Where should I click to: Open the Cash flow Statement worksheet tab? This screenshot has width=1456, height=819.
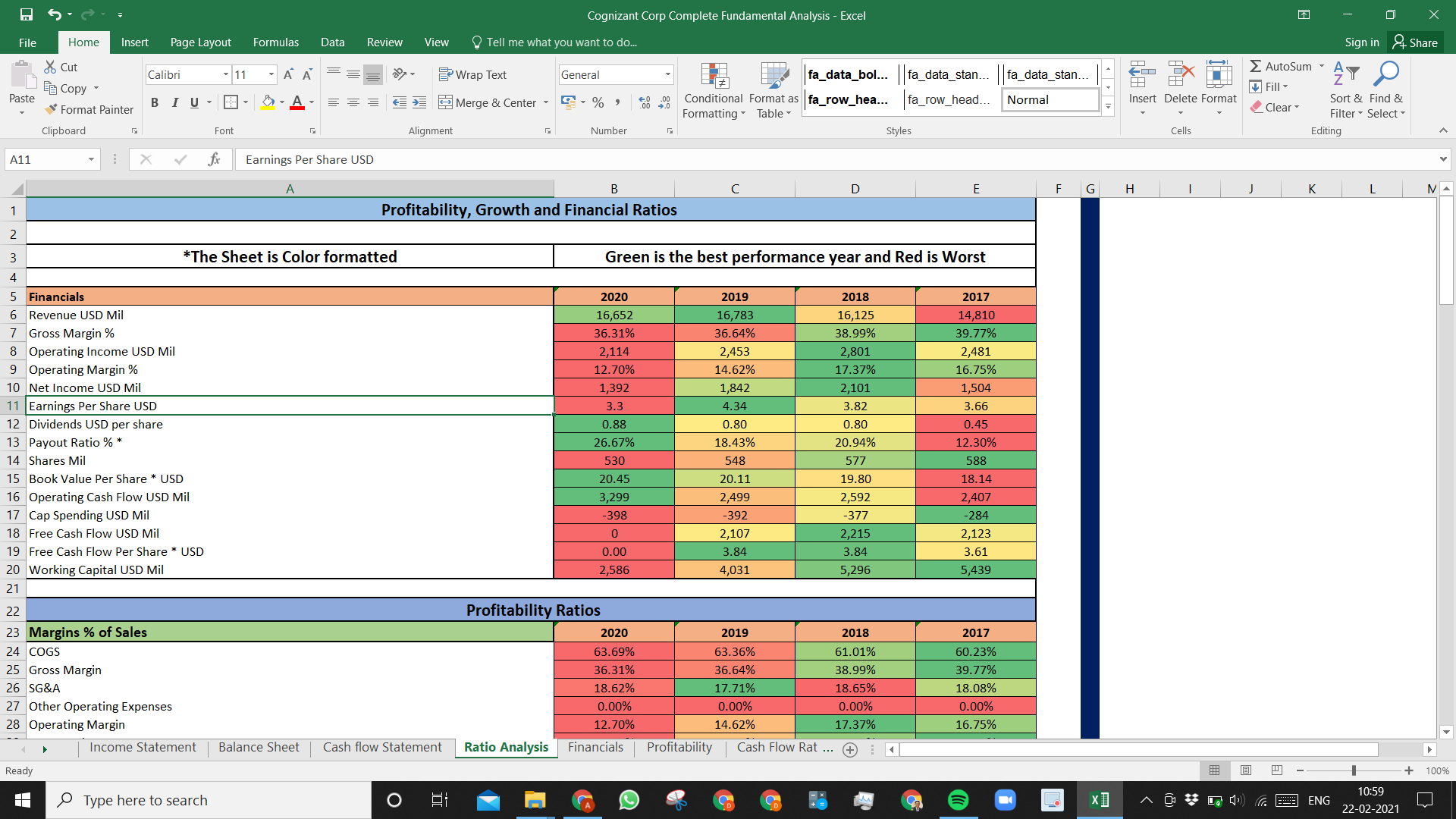point(382,747)
